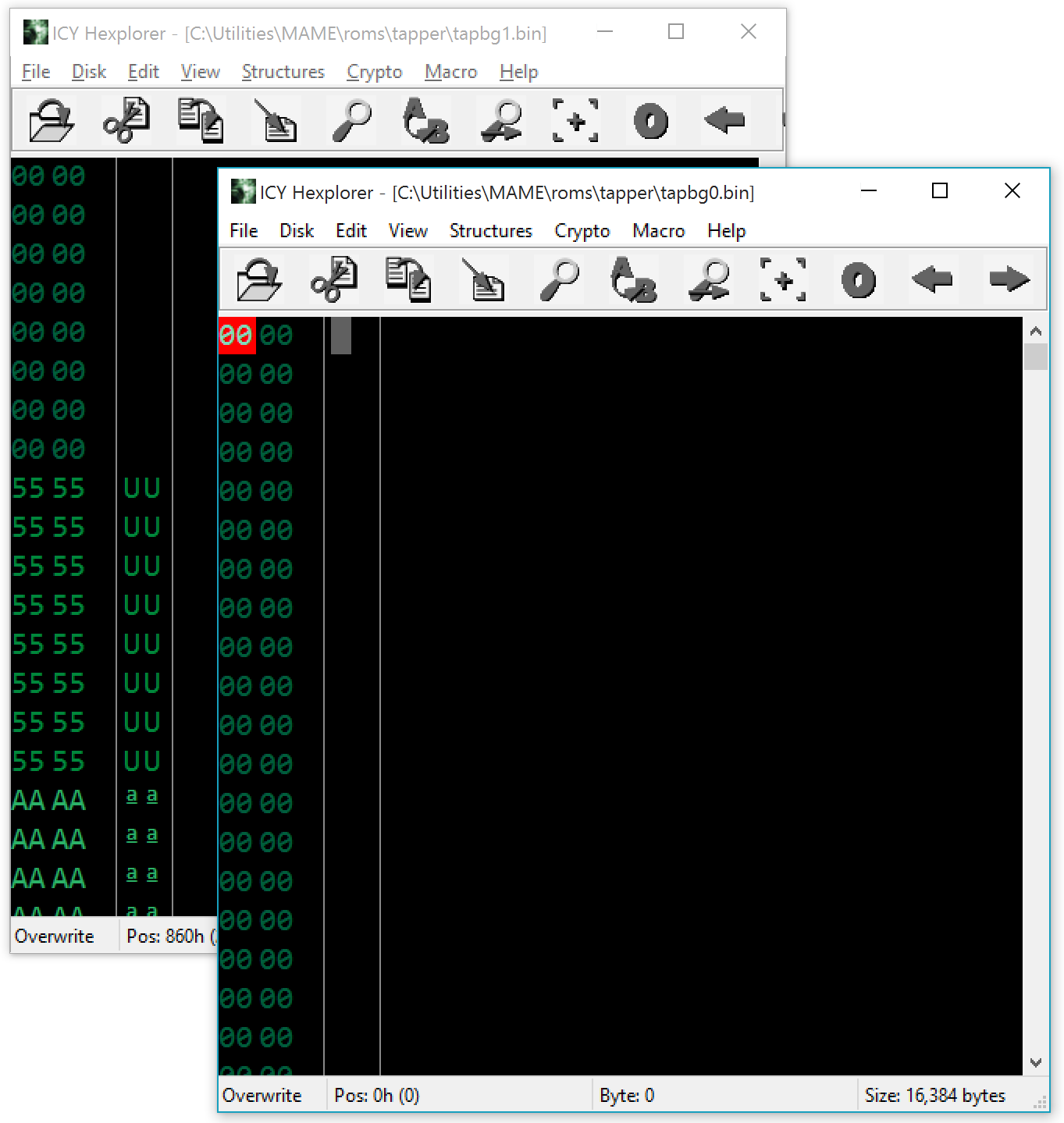
Task: Open a file from the tapbg1.bin window toolbar
Action: (48, 120)
